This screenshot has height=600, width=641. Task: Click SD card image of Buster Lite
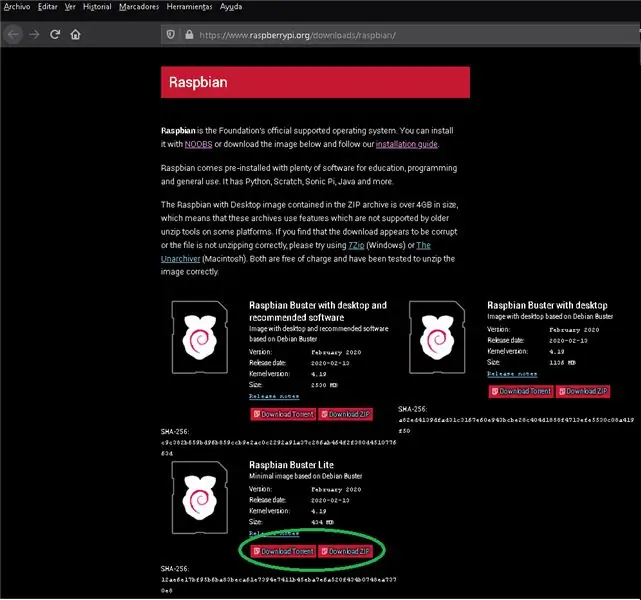click(199, 497)
